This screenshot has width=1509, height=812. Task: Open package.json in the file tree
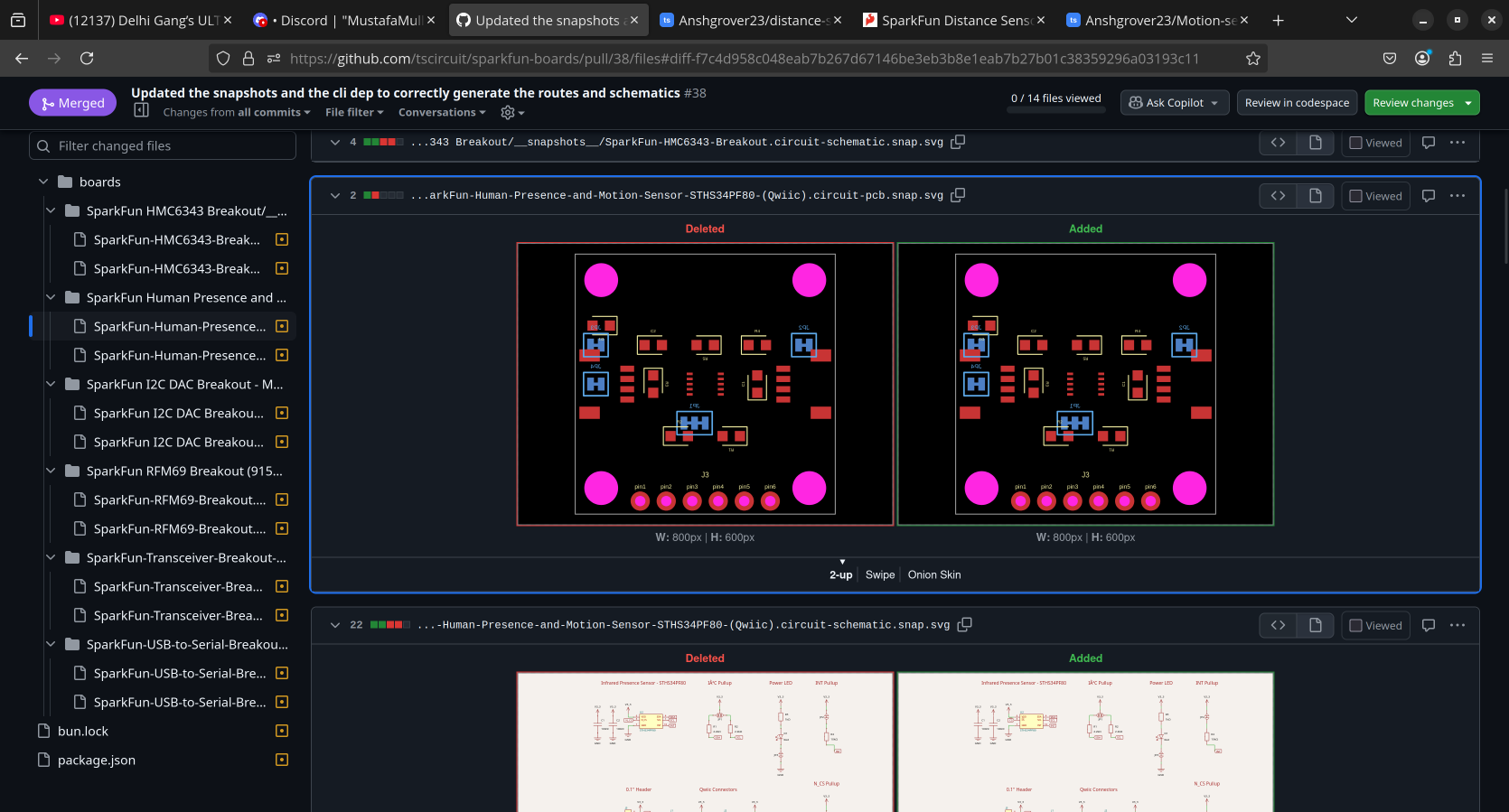click(x=96, y=760)
